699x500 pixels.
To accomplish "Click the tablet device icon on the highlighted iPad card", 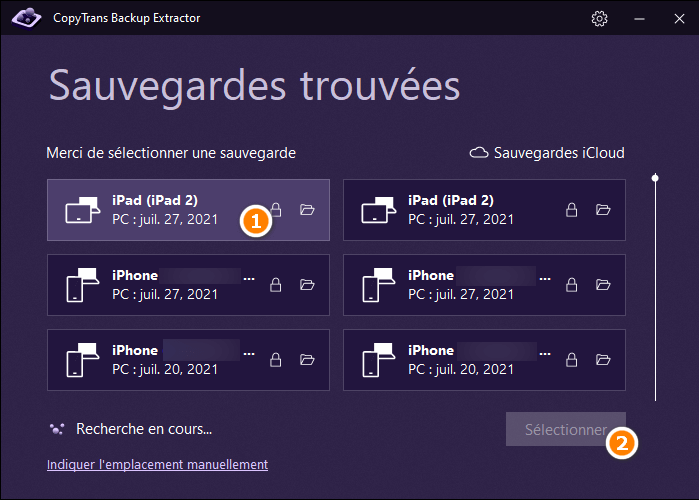I will pyautogui.click(x=82, y=209).
